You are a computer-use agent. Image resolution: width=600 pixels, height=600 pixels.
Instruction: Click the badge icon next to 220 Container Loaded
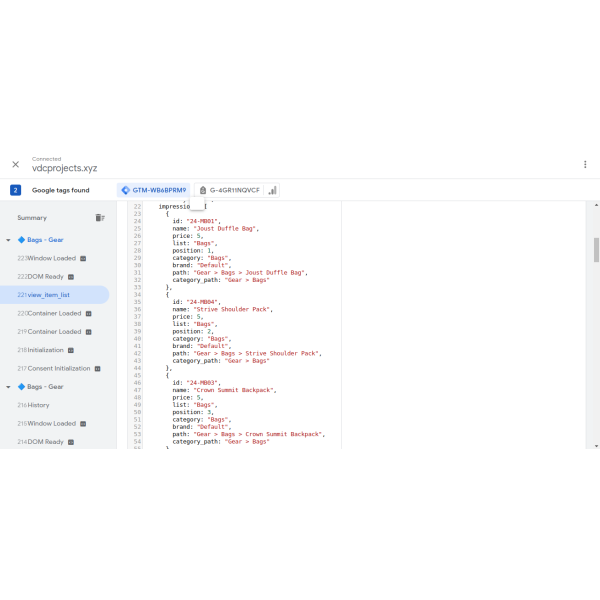89,313
